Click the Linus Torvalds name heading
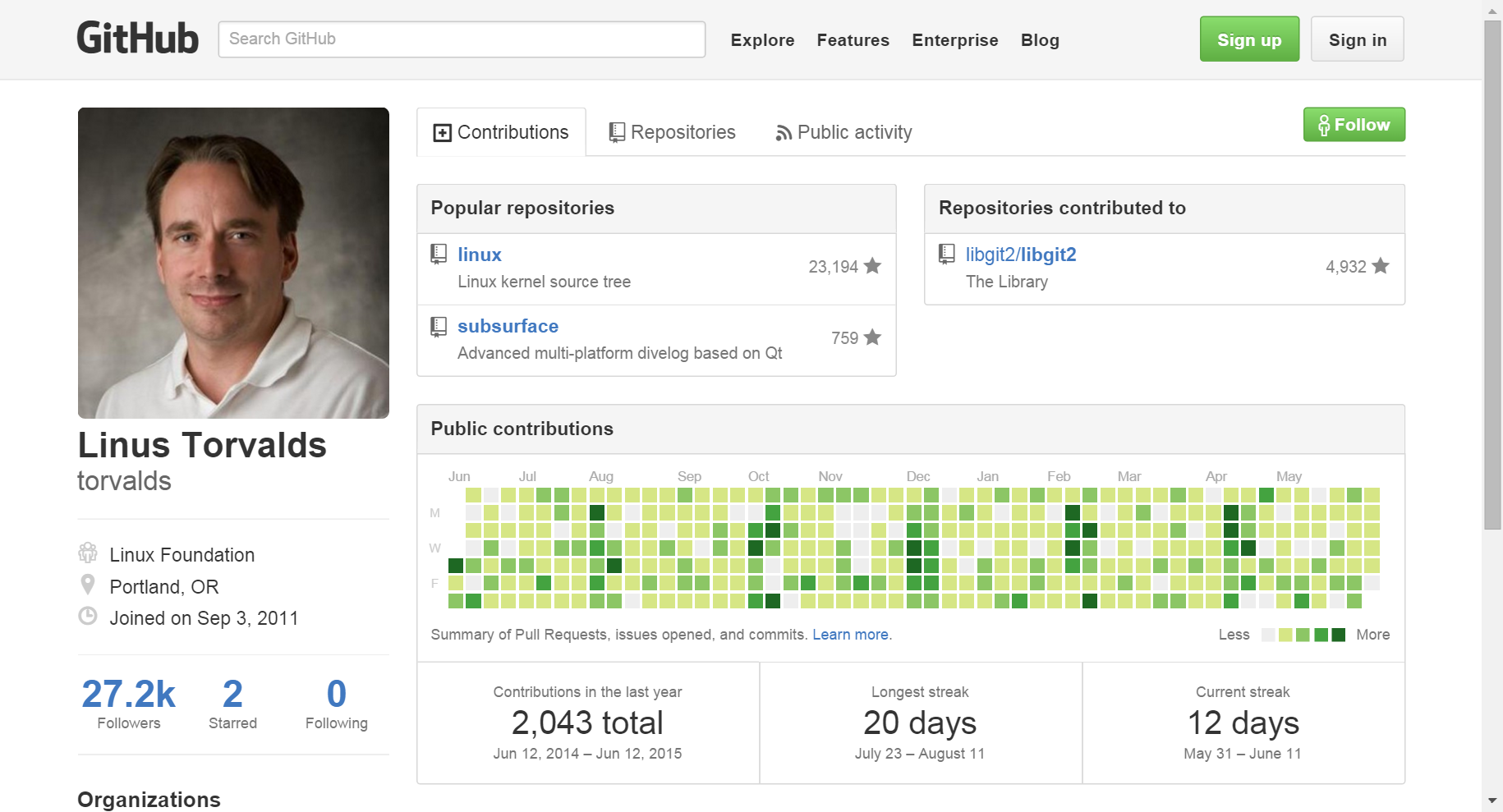 [x=202, y=445]
